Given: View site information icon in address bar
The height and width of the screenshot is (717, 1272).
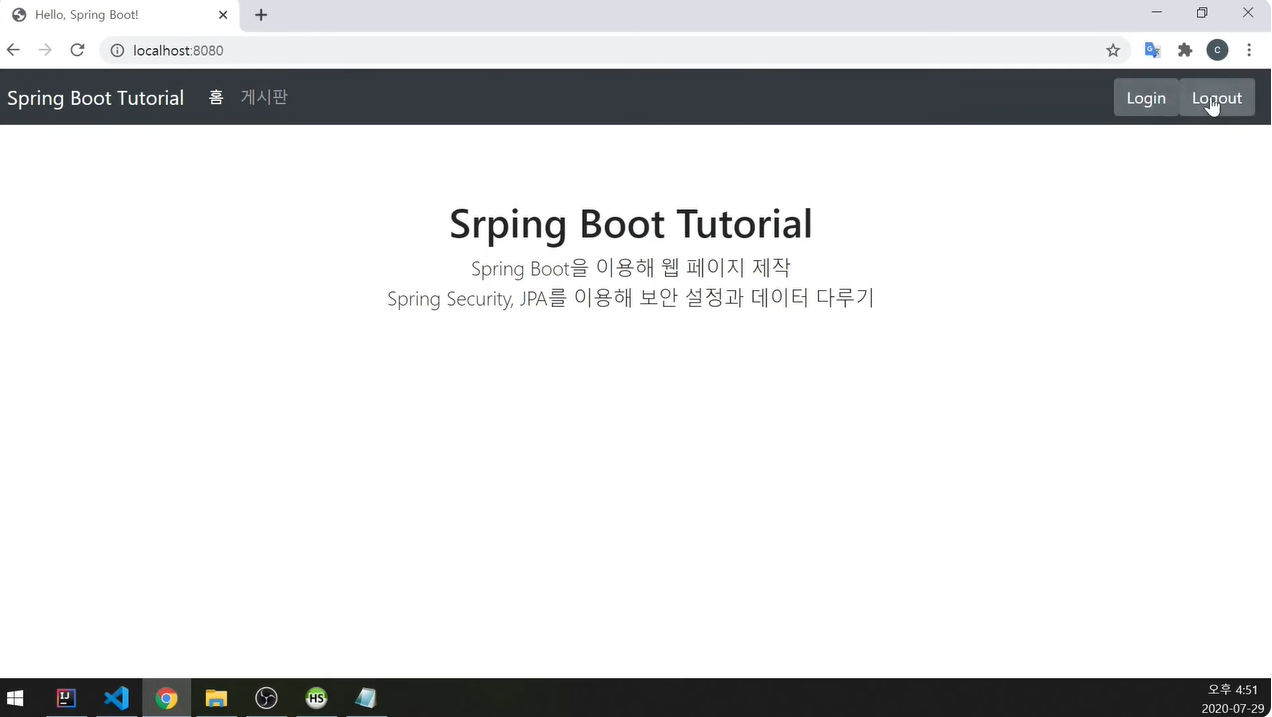Looking at the screenshot, I should (116, 50).
